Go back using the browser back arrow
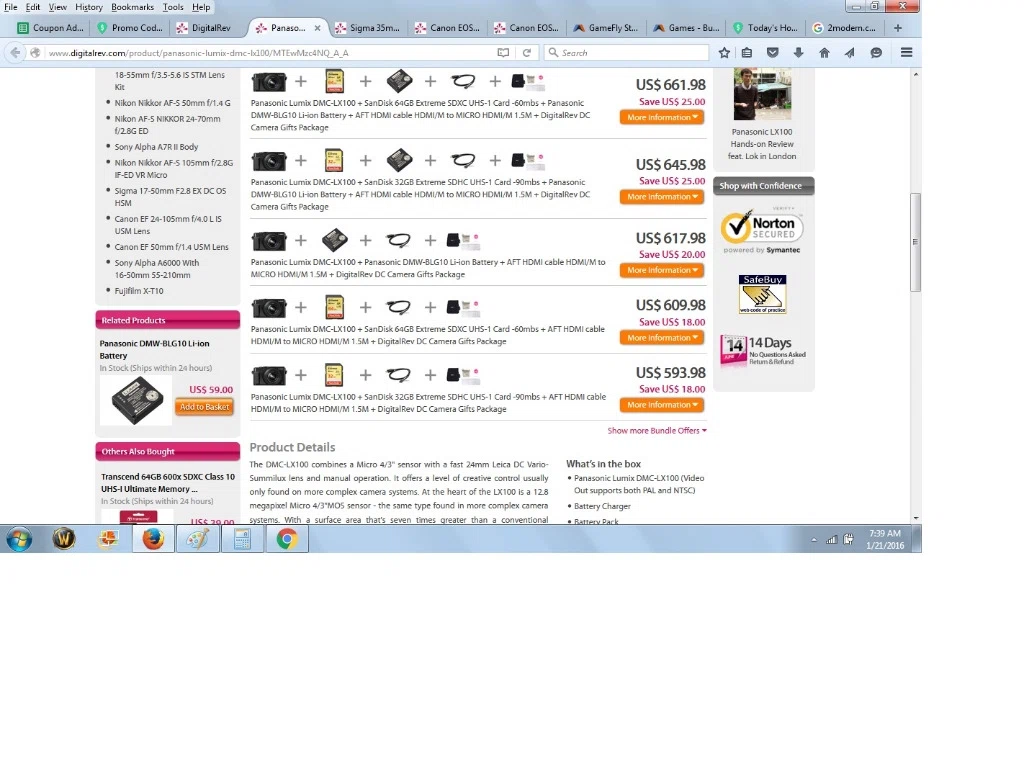The width and height of the screenshot is (1024, 766). pyautogui.click(x=15, y=53)
